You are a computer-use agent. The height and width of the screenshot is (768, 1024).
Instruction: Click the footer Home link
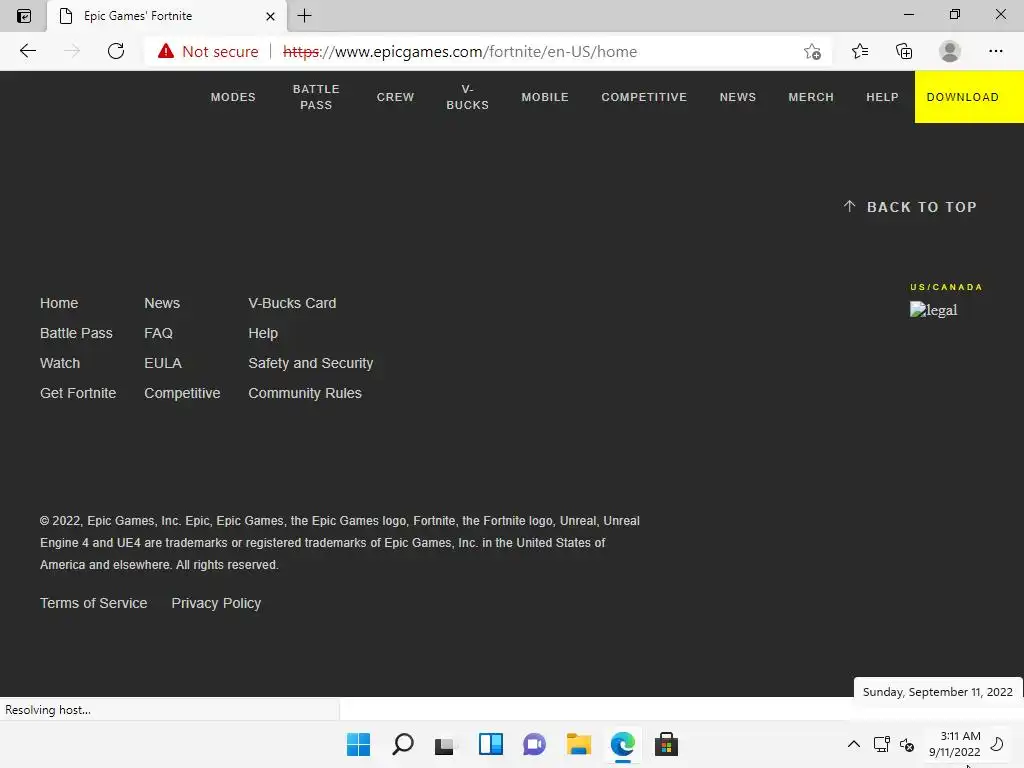[59, 303]
